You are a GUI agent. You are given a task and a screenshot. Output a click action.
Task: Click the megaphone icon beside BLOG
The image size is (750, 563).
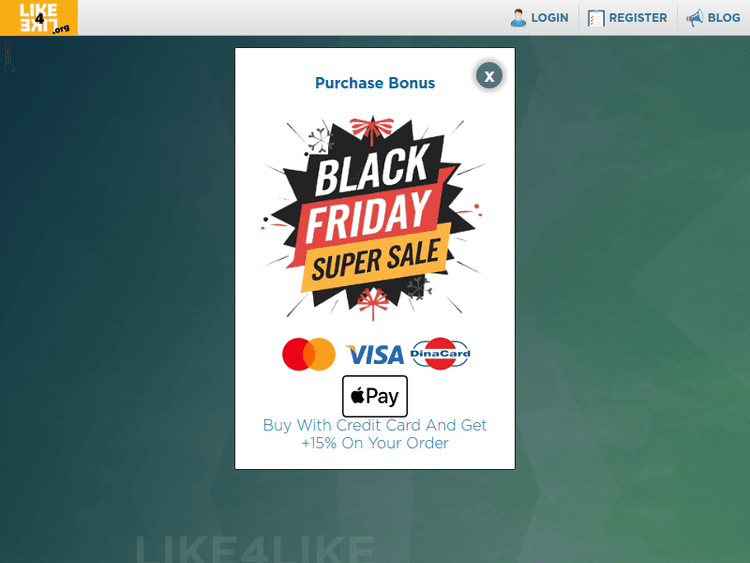(695, 18)
